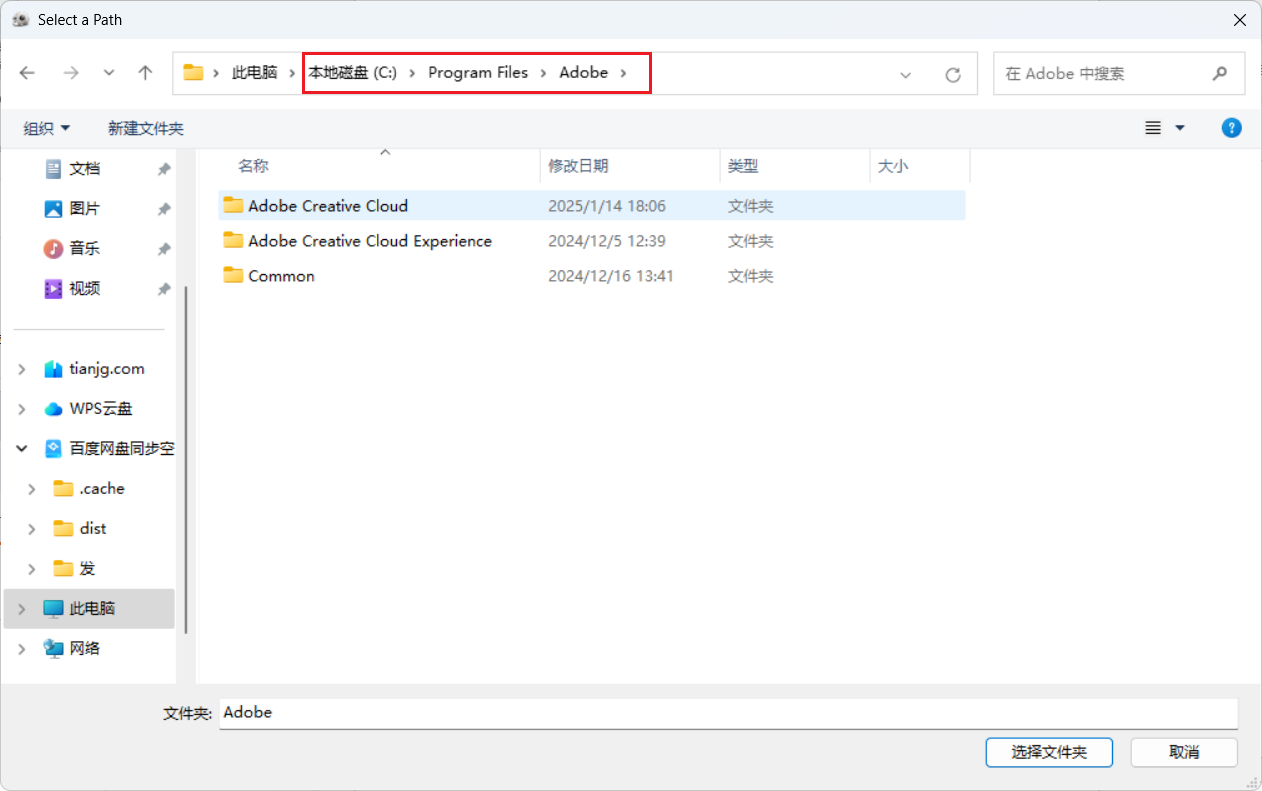Click the pin icon next to 图片
Image resolution: width=1262 pixels, height=791 pixels.
point(164,210)
